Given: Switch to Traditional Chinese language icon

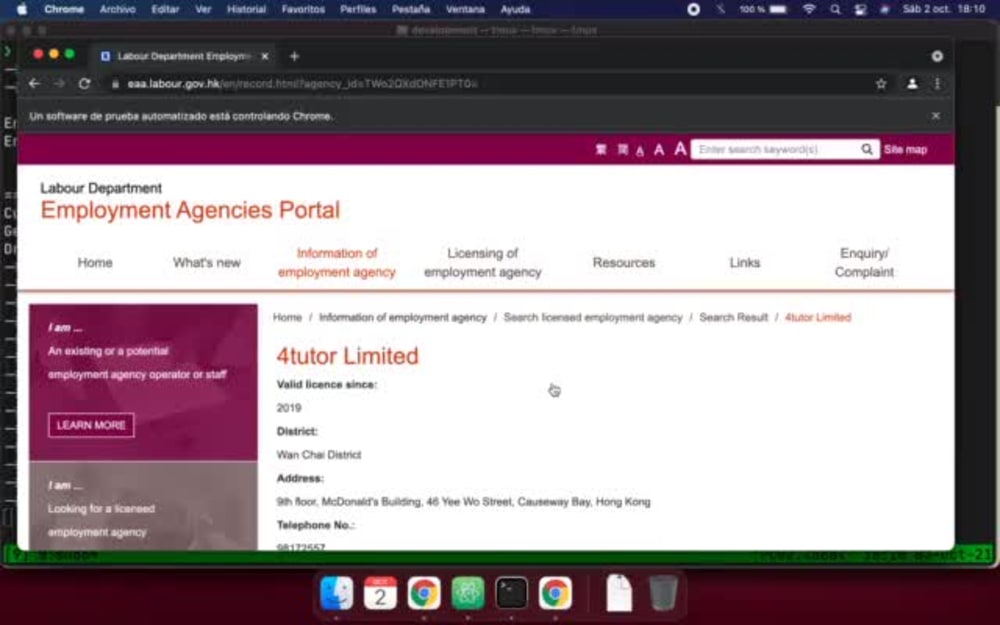Looking at the screenshot, I should (x=601, y=149).
